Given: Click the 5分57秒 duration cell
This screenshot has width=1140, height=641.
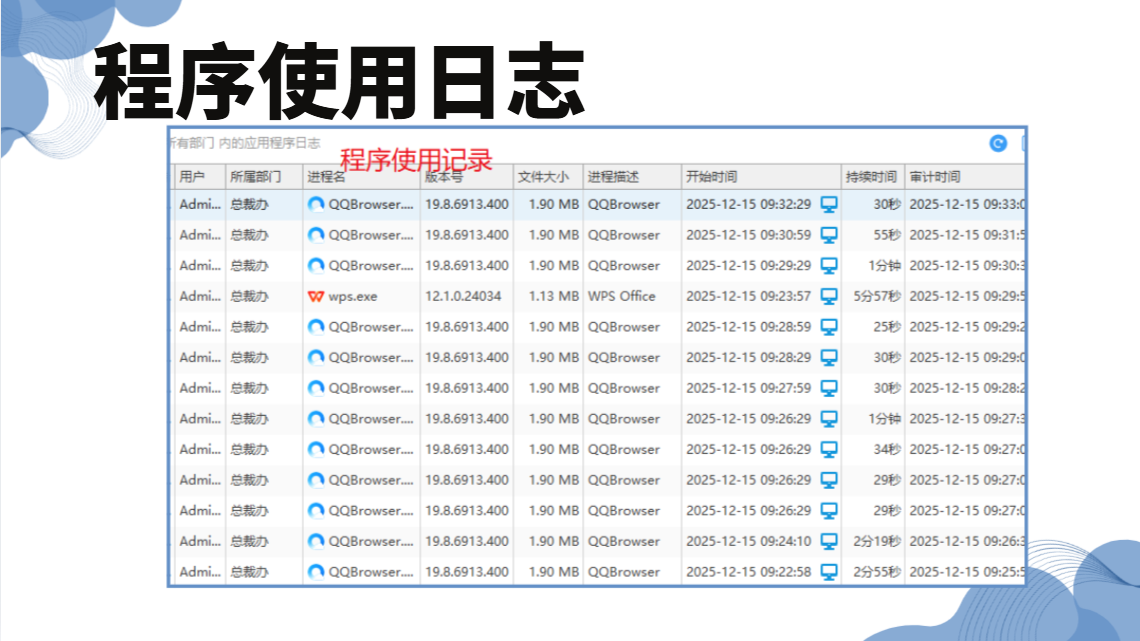Looking at the screenshot, I should [x=877, y=297].
